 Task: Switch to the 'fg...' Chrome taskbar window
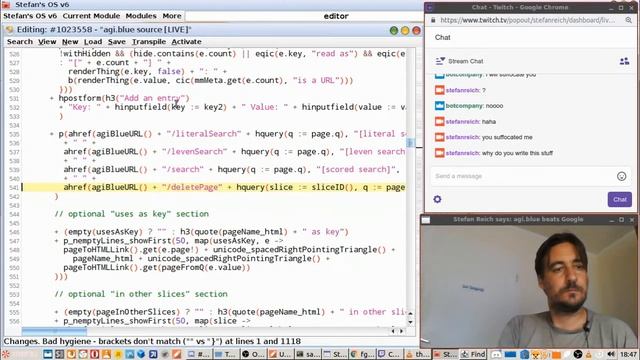tap(363, 354)
